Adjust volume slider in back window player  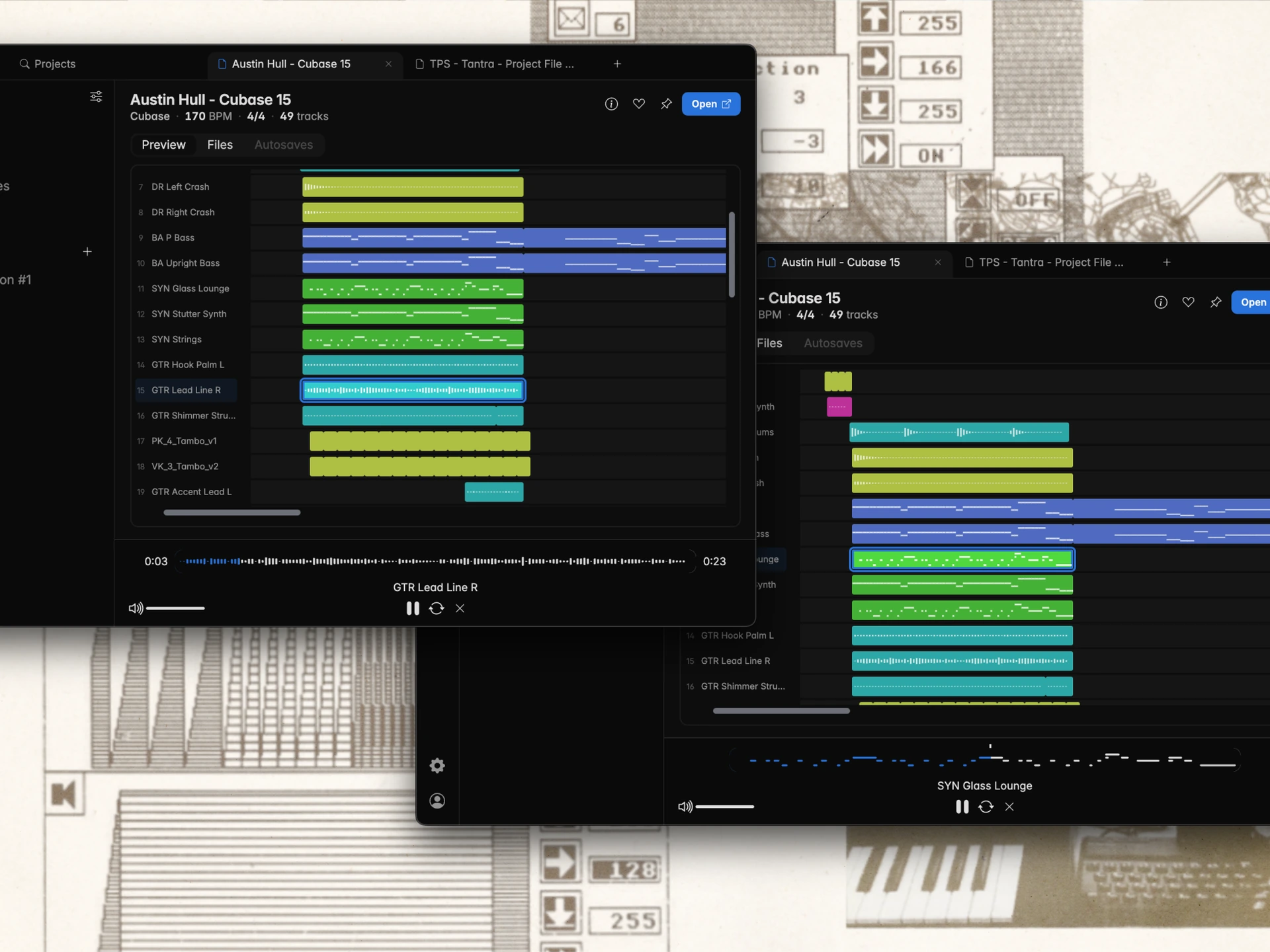pos(725,807)
